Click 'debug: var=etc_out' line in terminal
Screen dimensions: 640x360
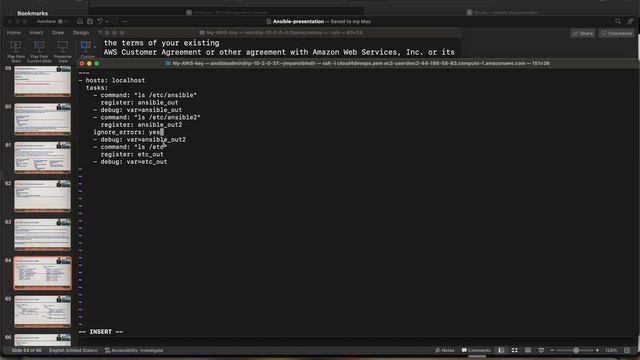pyautogui.click(x=130, y=162)
